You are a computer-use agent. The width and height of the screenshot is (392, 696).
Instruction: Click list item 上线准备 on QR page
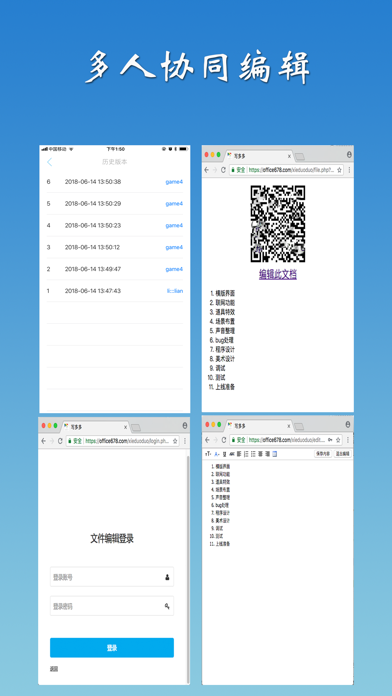pyautogui.click(x=225, y=387)
